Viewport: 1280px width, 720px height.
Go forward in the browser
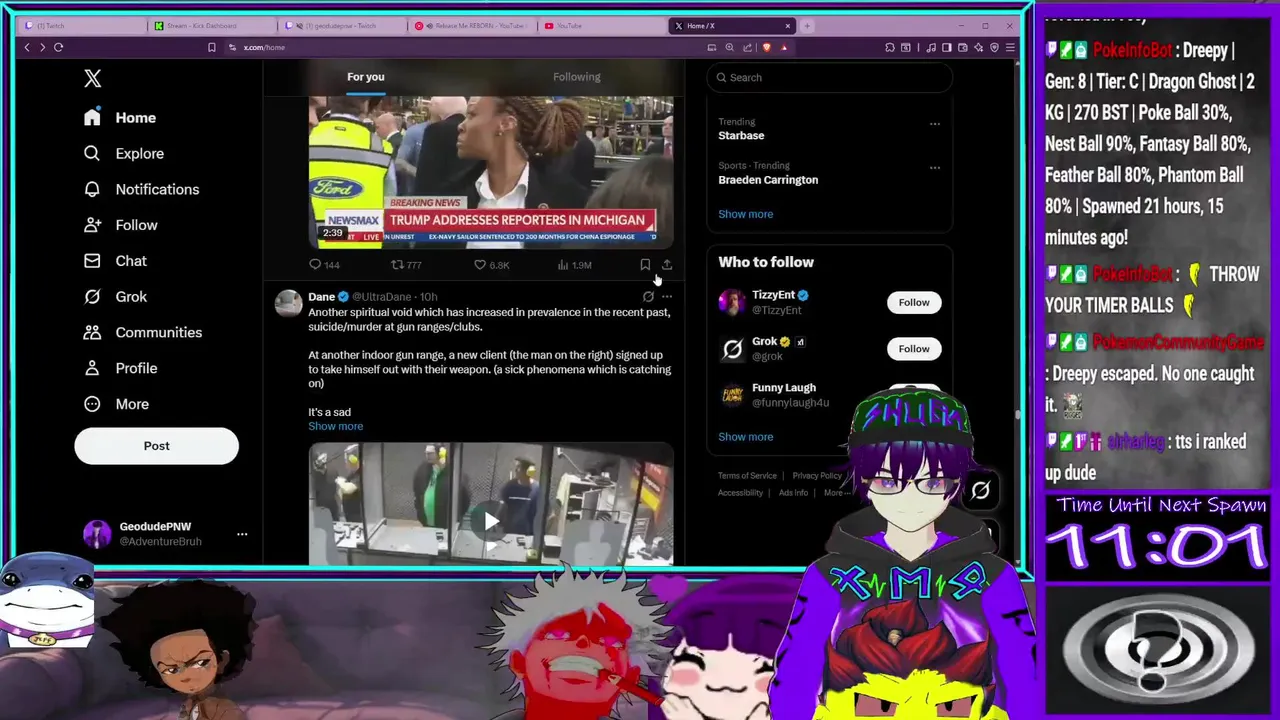(x=42, y=47)
